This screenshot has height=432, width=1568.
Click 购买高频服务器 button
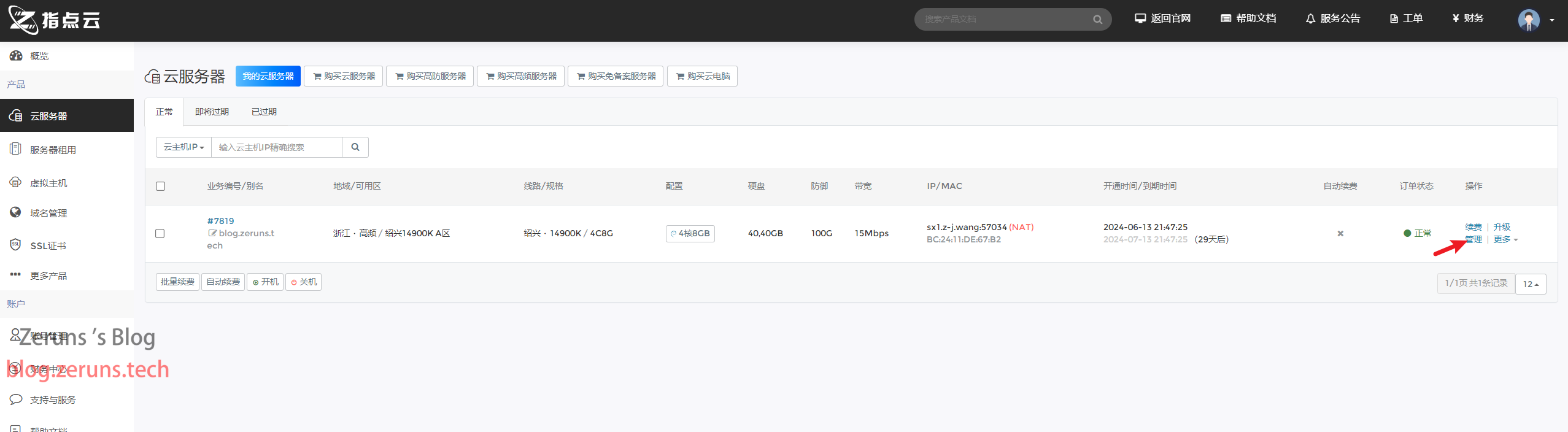tap(521, 76)
